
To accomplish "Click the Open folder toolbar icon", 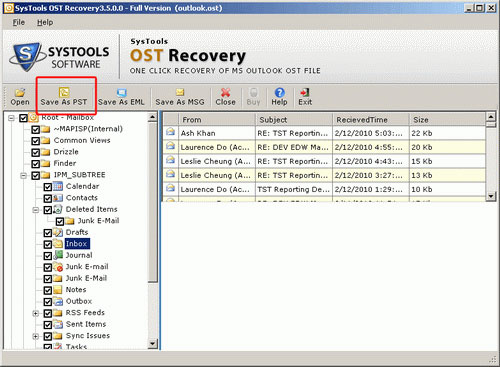I will pos(20,92).
